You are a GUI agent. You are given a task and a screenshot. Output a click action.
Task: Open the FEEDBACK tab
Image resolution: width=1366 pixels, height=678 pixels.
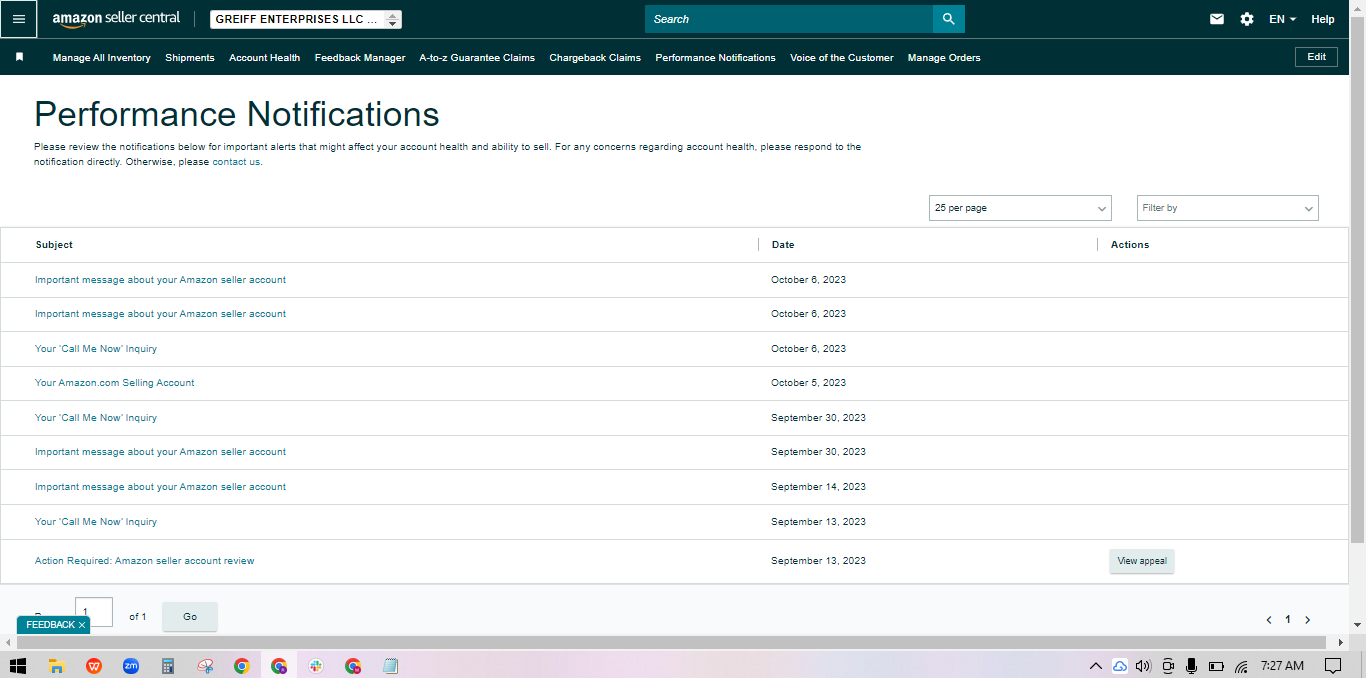pyautogui.click(x=50, y=625)
